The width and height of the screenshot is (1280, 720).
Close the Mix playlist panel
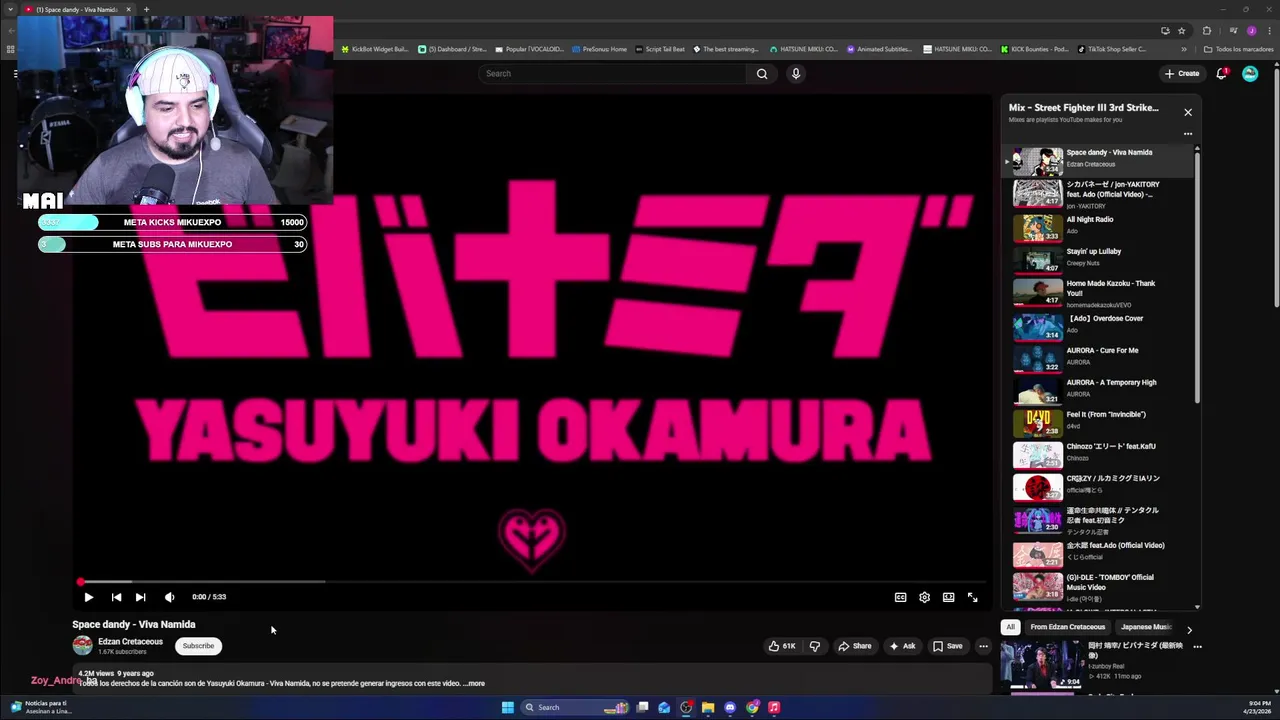tap(1188, 112)
